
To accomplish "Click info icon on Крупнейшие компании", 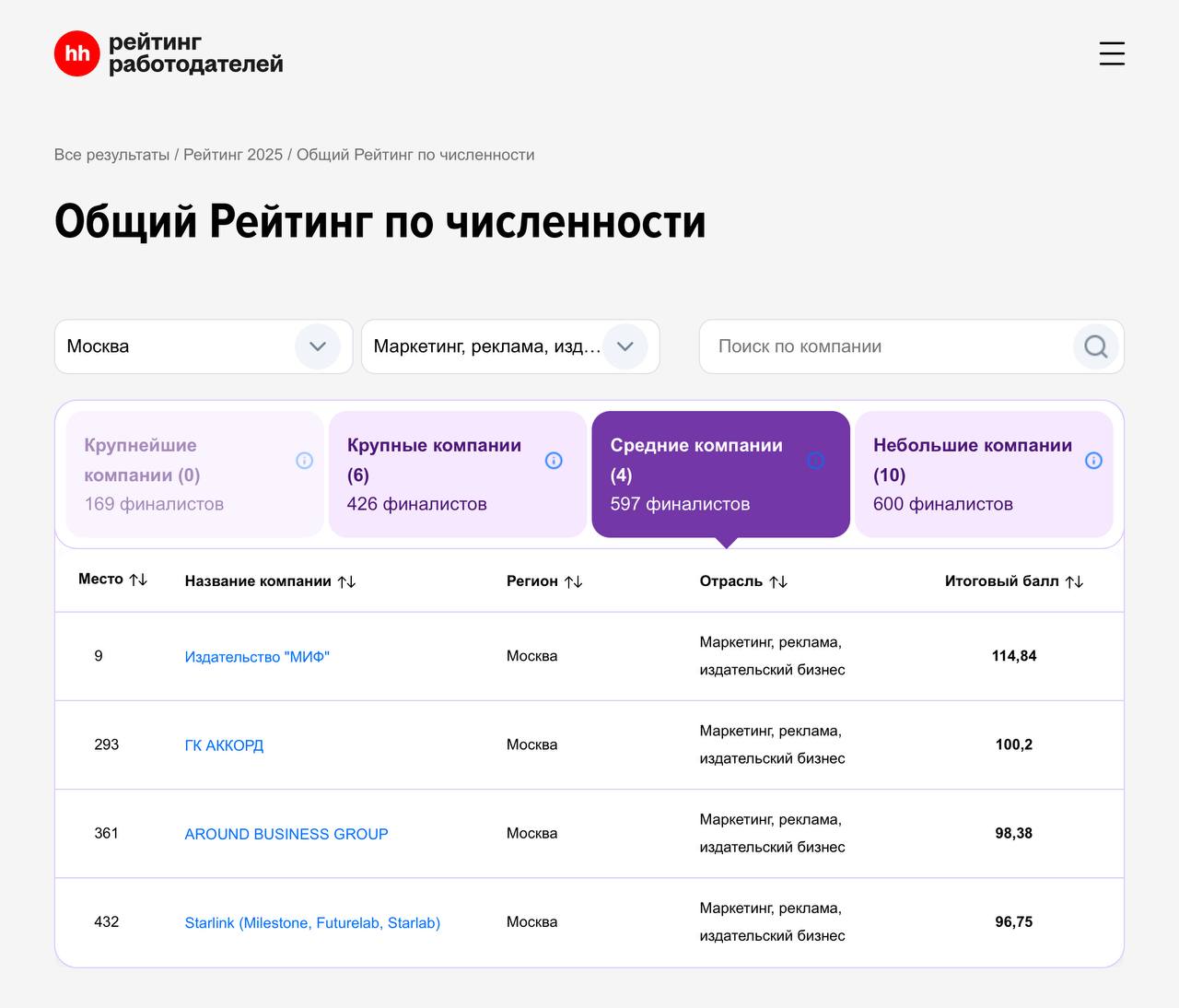I will click(x=304, y=461).
